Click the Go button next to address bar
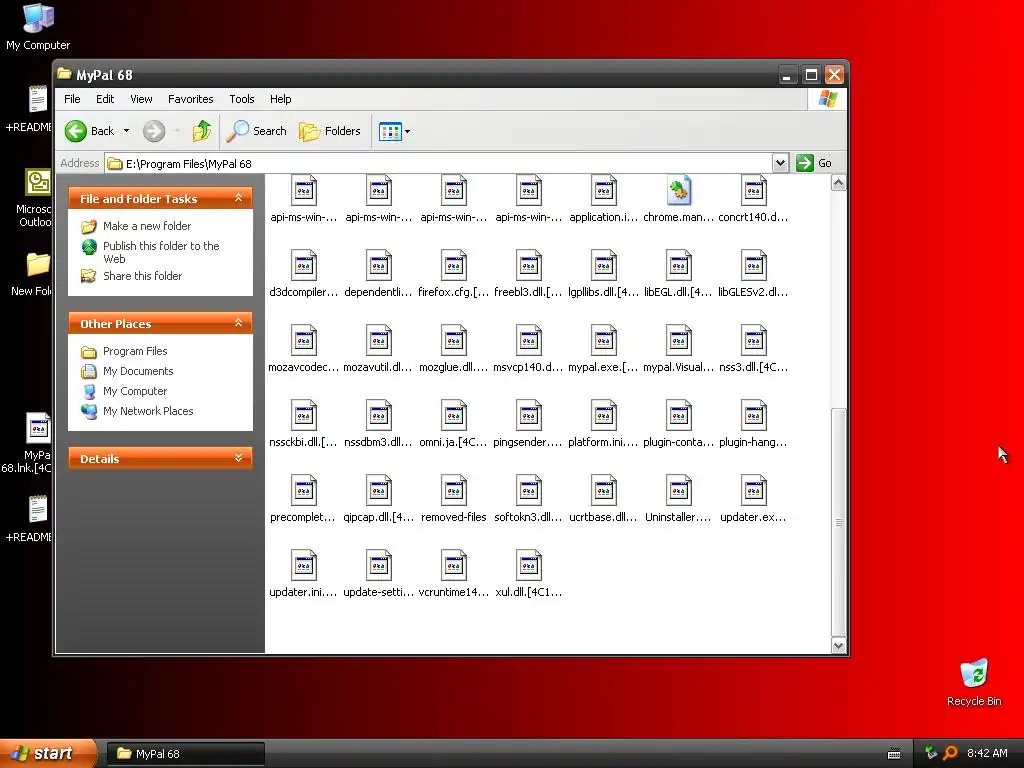The width and height of the screenshot is (1024, 768). click(x=814, y=163)
